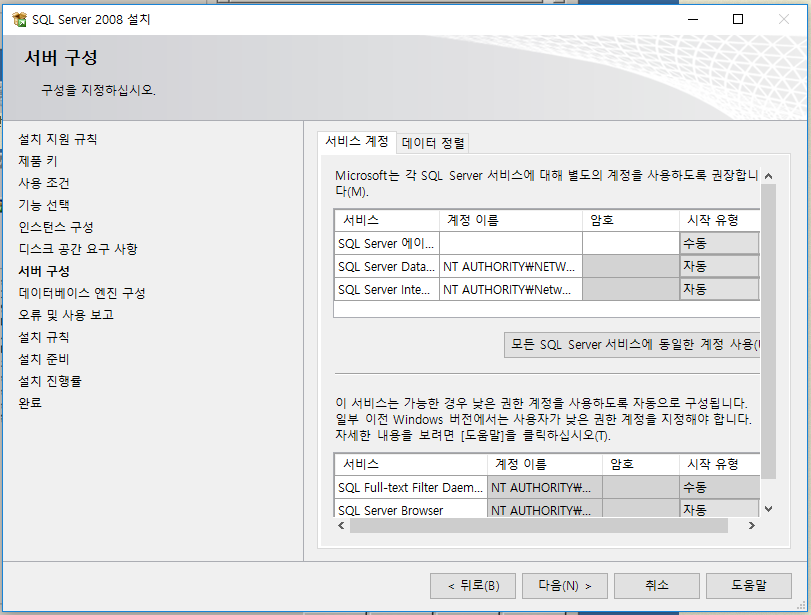Select 완료 step in sidebar
811x615 pixels.
pyautogui.click(x=30, y=403)
